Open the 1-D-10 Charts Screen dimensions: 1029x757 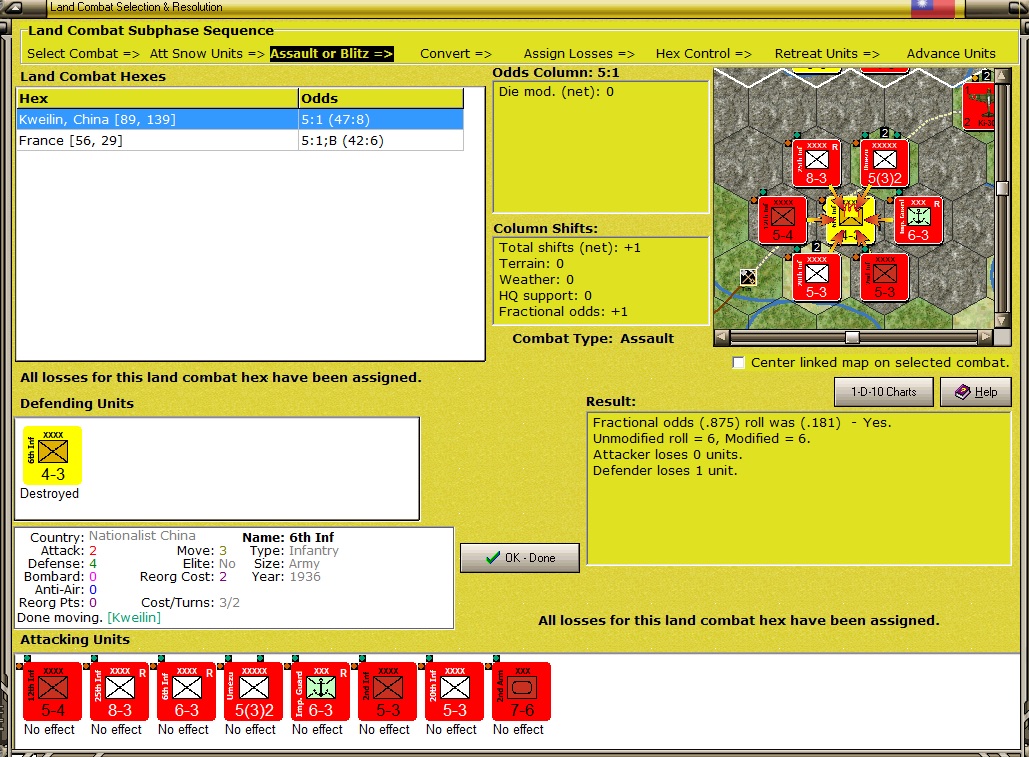[883, 392]
